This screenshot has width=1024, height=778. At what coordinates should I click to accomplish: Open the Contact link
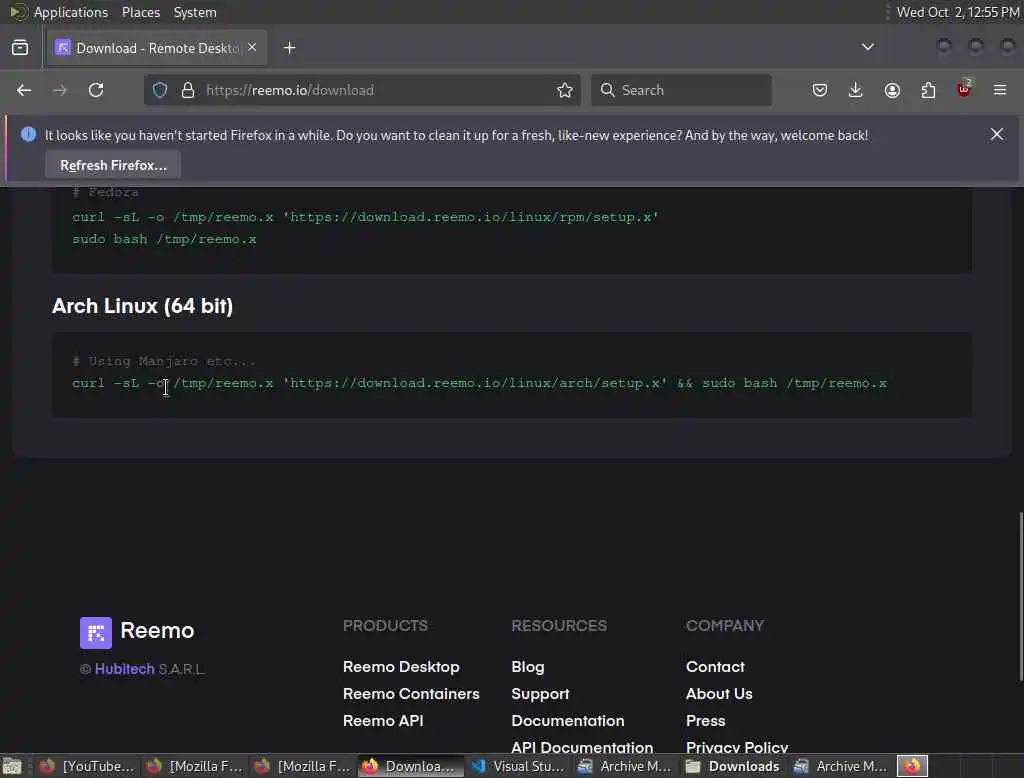pos(715,667)
